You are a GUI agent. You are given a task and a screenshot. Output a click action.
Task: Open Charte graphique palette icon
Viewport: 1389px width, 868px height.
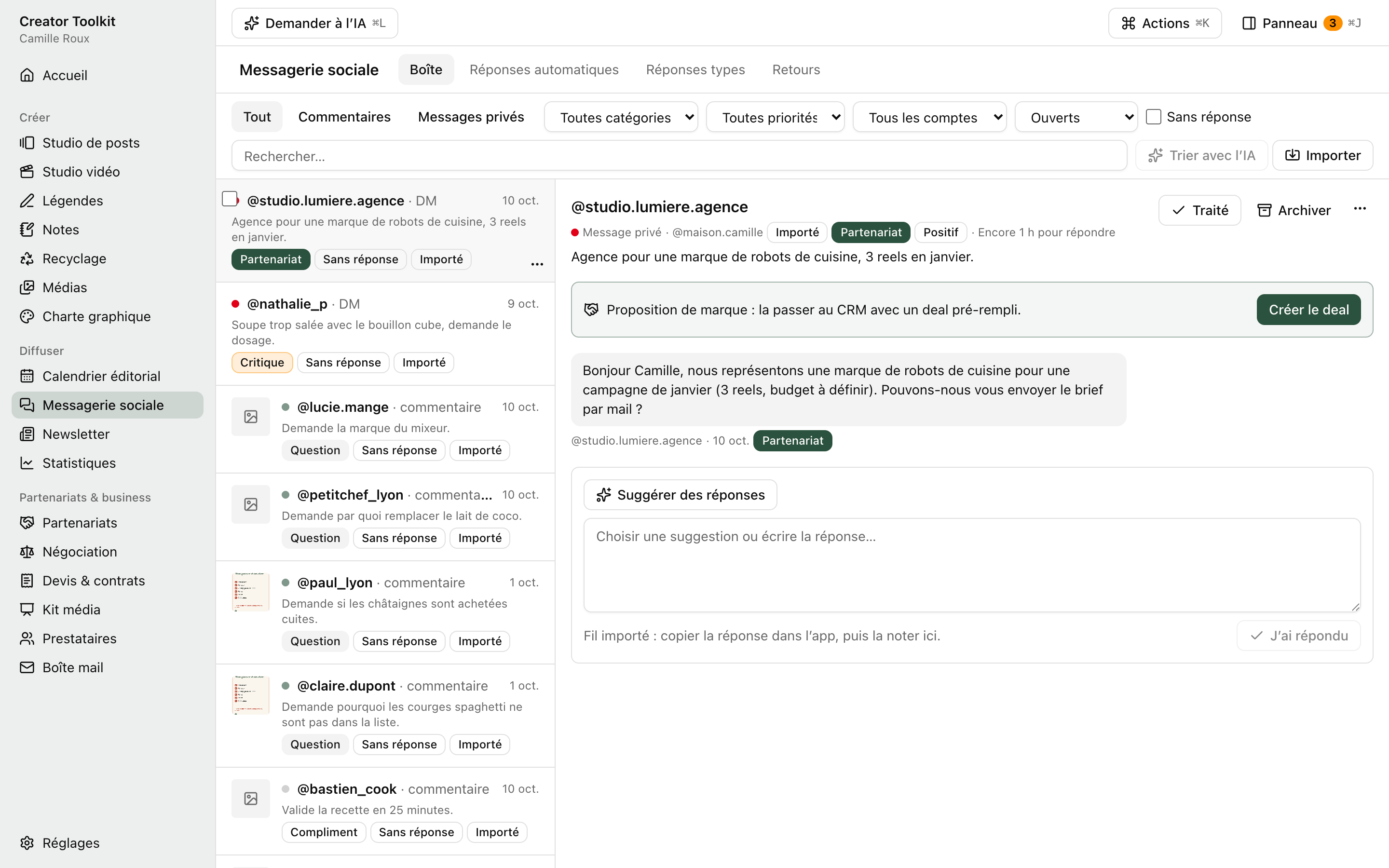pos(27,316)
